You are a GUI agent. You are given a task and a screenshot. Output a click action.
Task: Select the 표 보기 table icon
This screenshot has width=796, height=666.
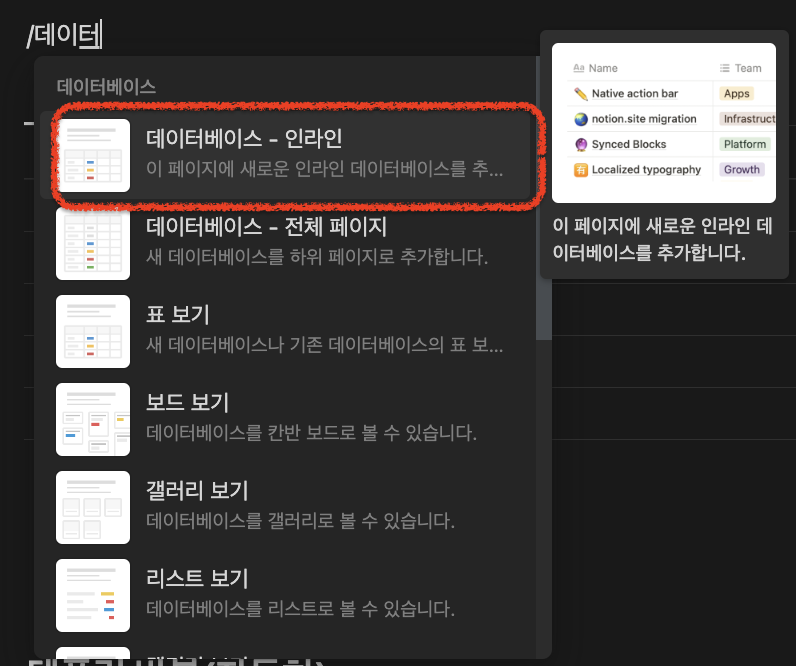[x=93, y=331]
